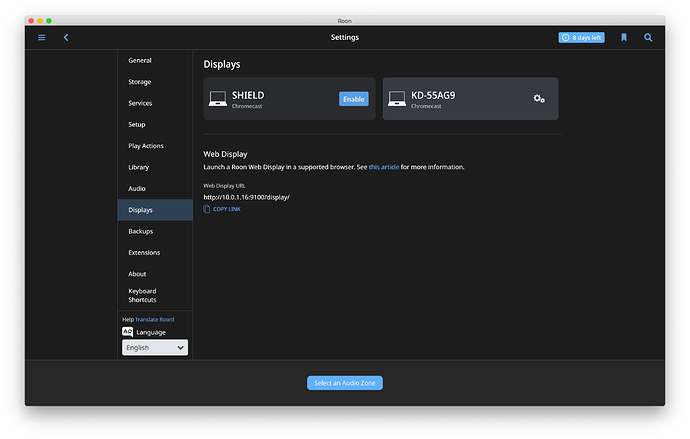Open KD-55AG9 display settings gears
This screenshot has height=439, width=690.
click(539, 99)
